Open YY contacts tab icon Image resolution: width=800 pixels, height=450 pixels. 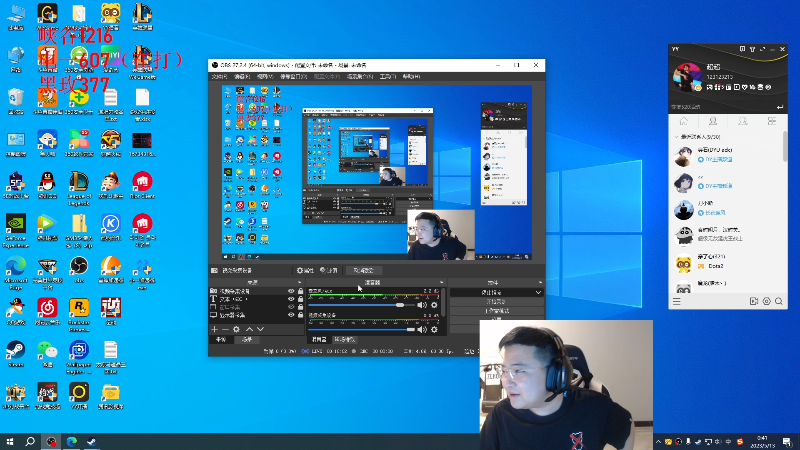point(713,121)
